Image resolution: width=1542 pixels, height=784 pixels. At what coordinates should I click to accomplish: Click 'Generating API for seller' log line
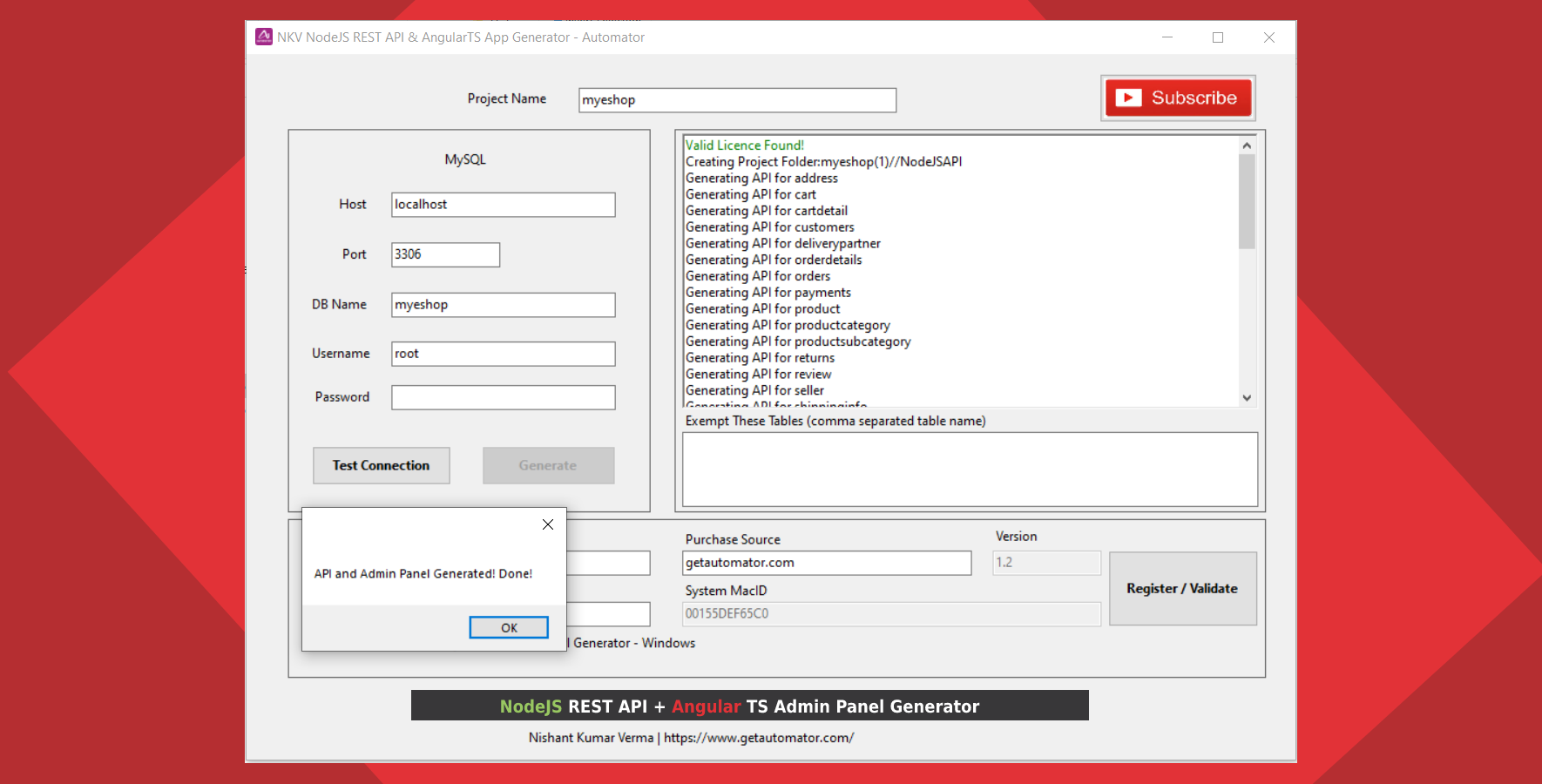click(754, 391)
